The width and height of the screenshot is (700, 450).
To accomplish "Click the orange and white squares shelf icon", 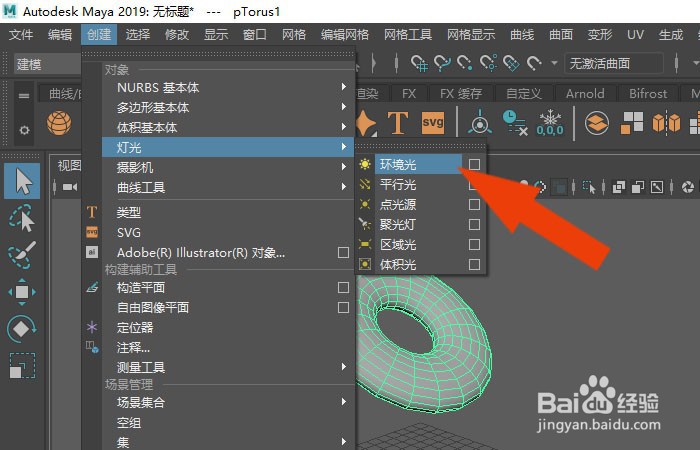I will click(x=631, y=123).
